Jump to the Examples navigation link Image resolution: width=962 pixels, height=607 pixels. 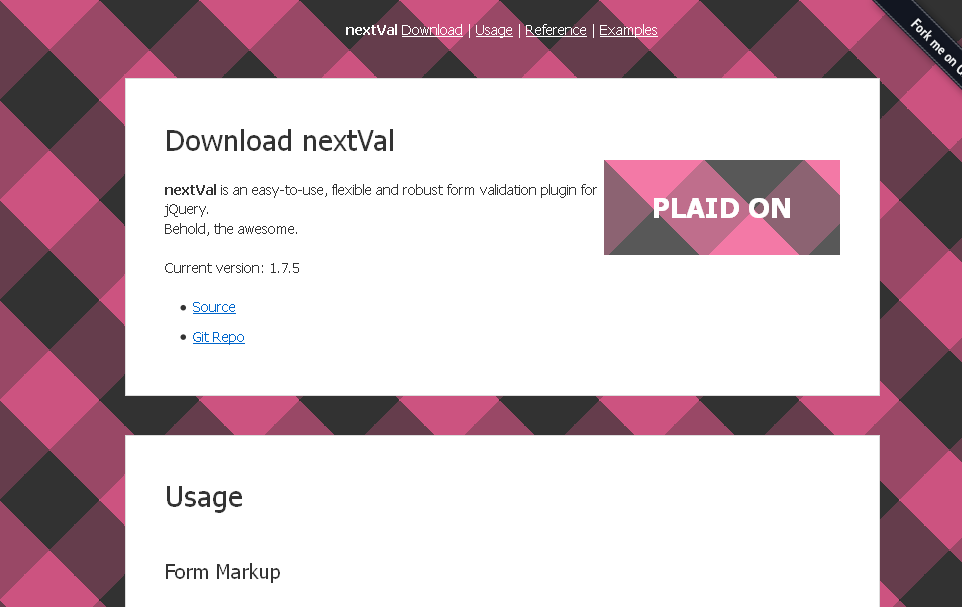pos(628,30)
